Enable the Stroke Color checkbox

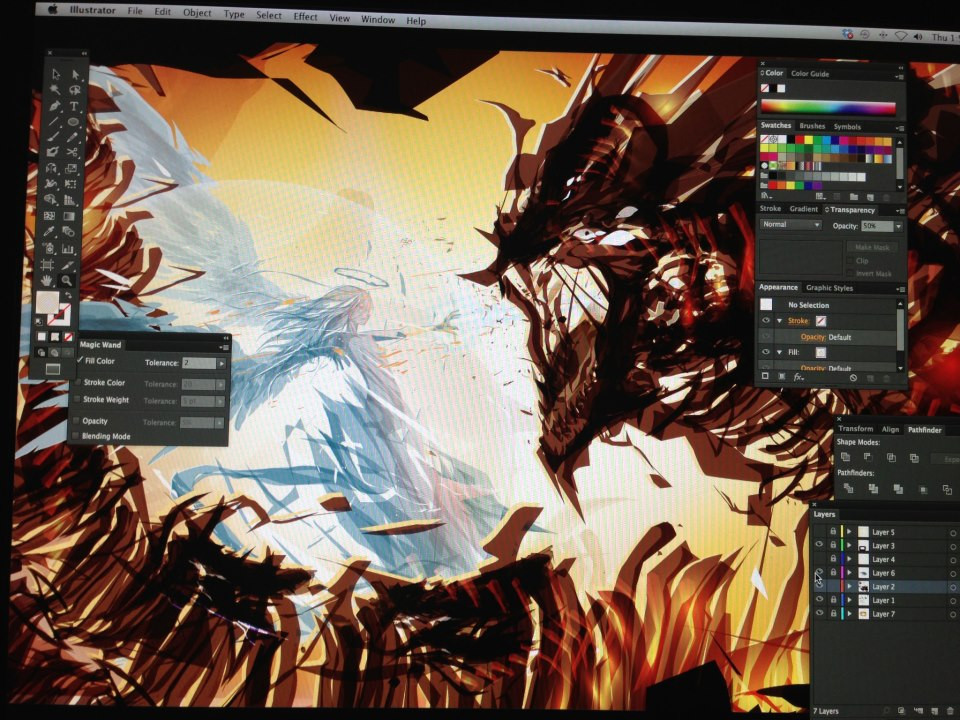78,381
